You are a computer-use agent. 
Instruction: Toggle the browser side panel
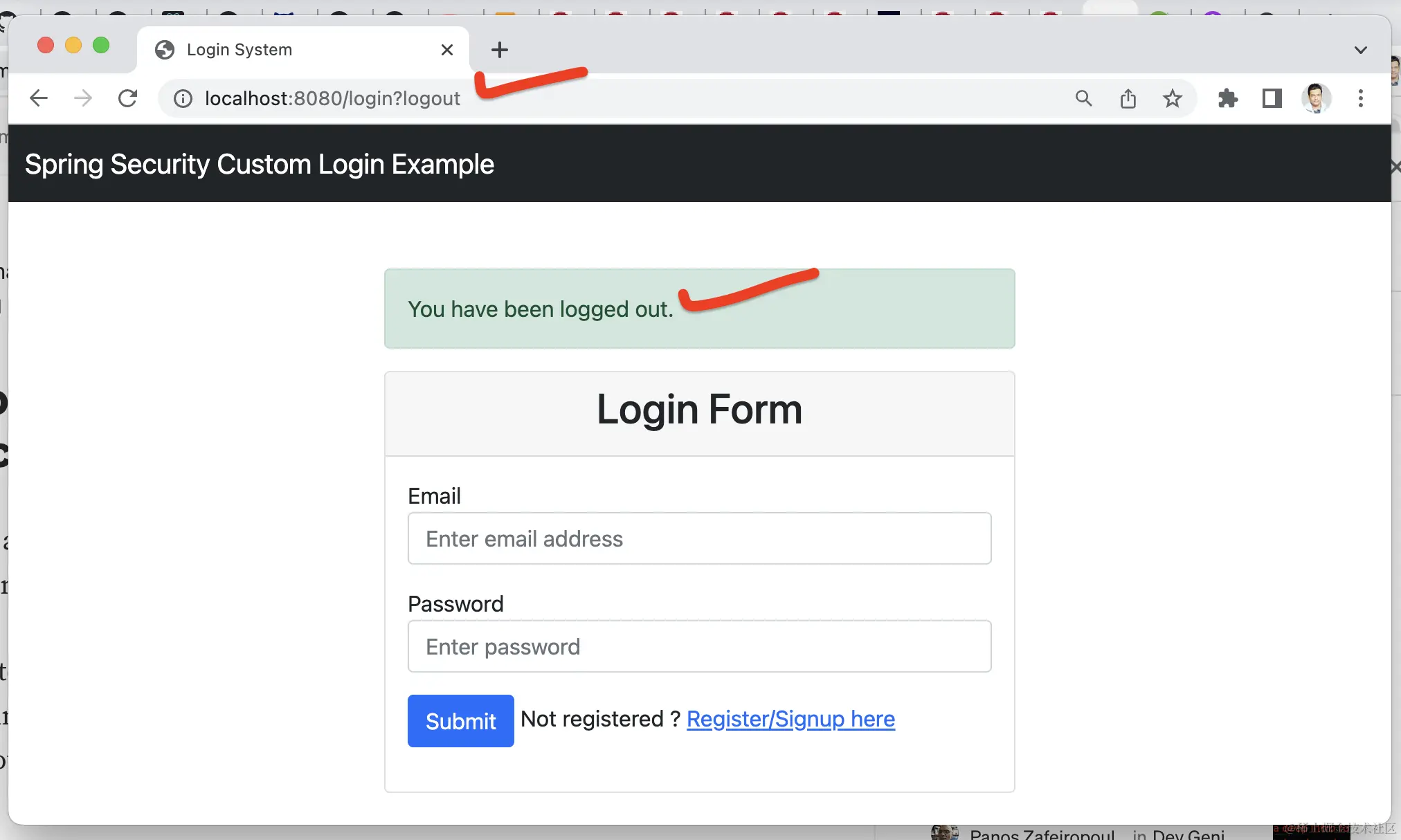pos(1272,98)
